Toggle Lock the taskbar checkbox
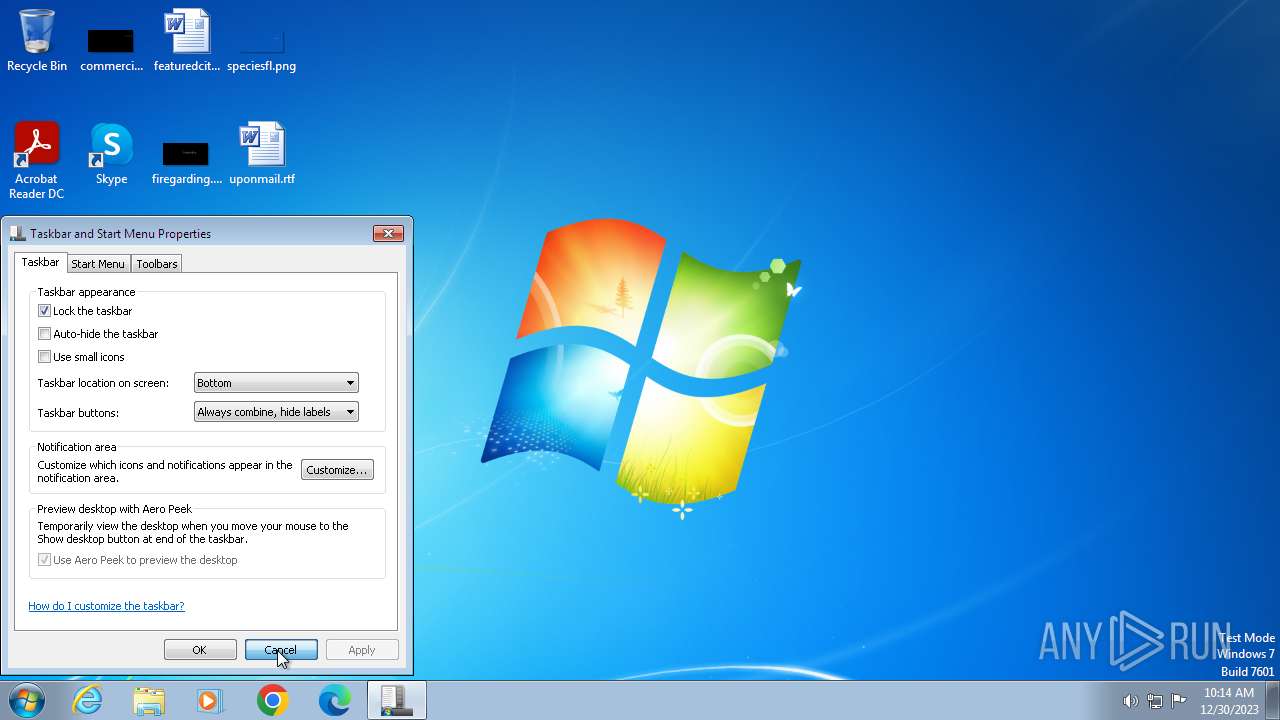 (44, 311)
